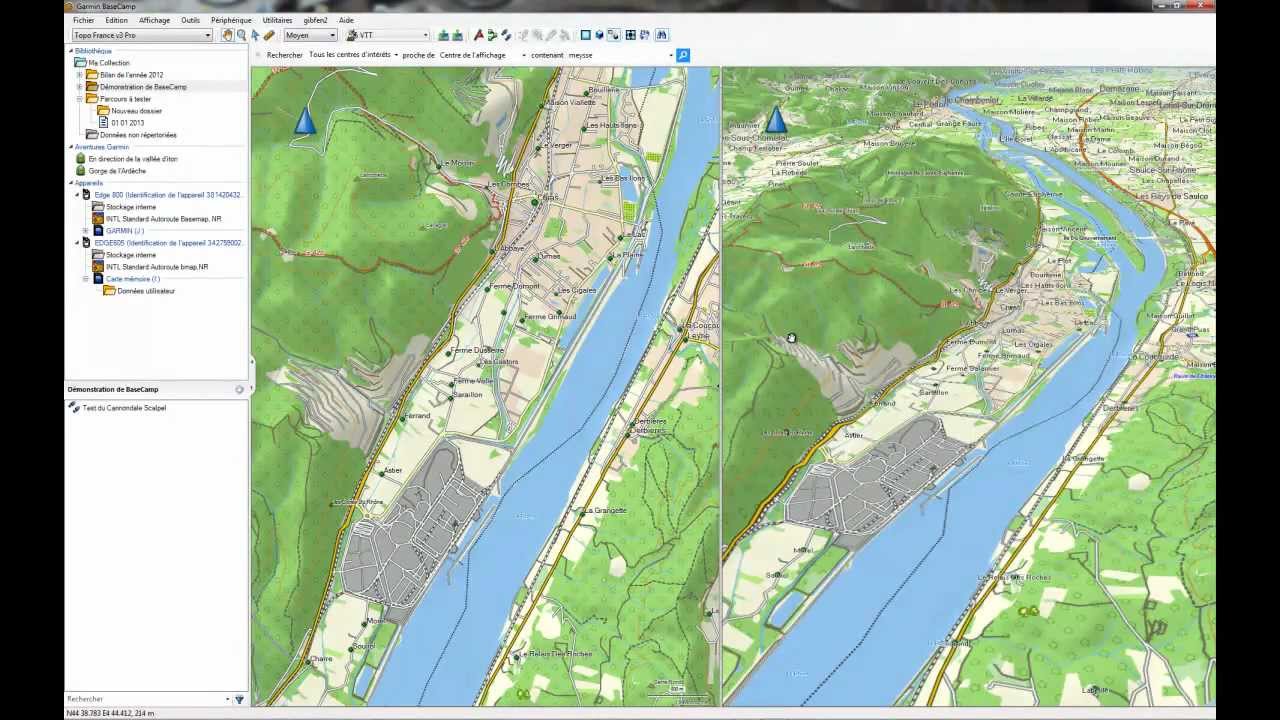Select the Zoom magnifier tool
The height and width of the screenshot is (720, 1280).
[241, 35]
